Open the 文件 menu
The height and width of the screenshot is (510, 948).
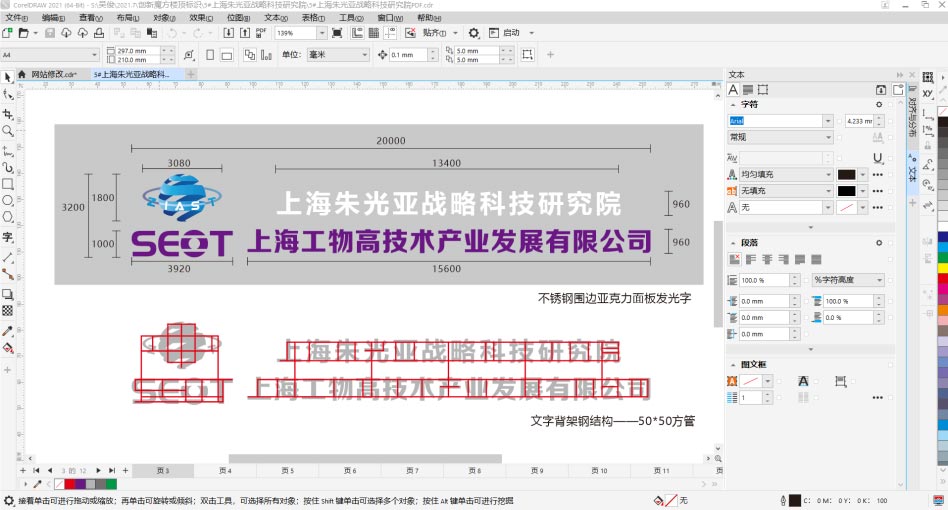(16, 18)
